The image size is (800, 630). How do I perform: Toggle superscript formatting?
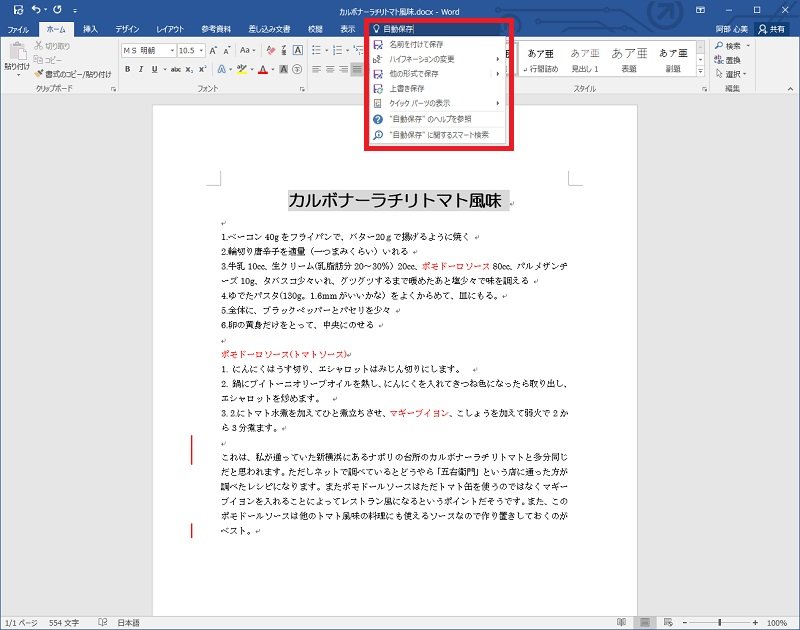[203, 69]
